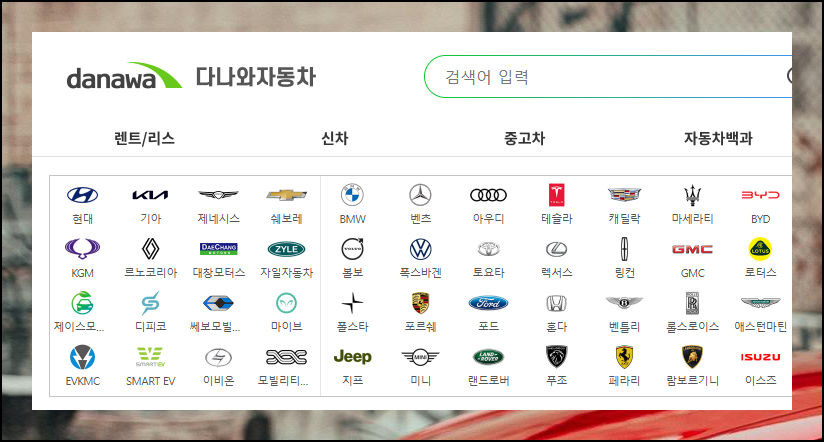Click the BYD brand logo

coord(760,195)
